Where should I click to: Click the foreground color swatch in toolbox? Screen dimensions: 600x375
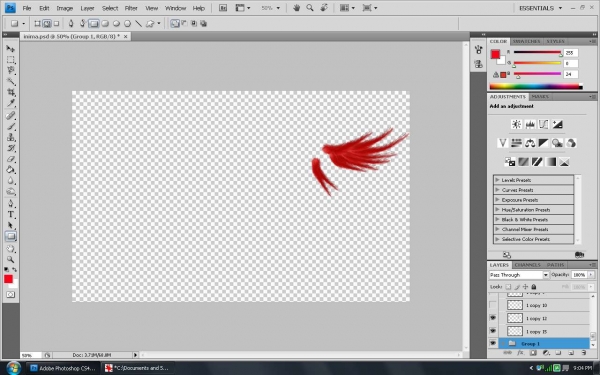point(8,279)
